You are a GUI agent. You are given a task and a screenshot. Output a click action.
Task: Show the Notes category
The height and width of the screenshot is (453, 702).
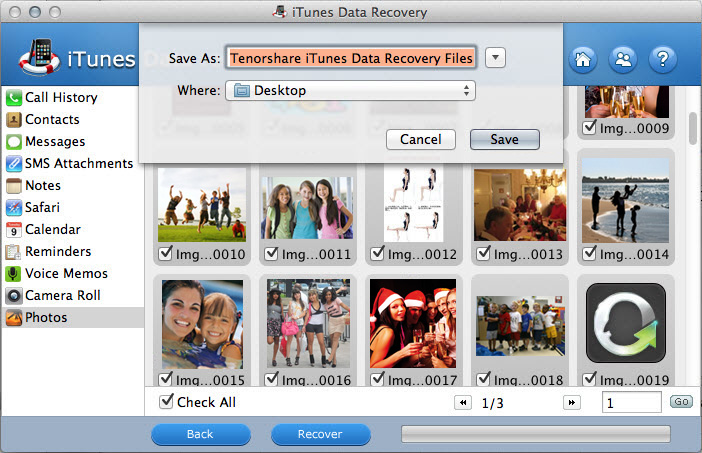(x=43, y=185)
